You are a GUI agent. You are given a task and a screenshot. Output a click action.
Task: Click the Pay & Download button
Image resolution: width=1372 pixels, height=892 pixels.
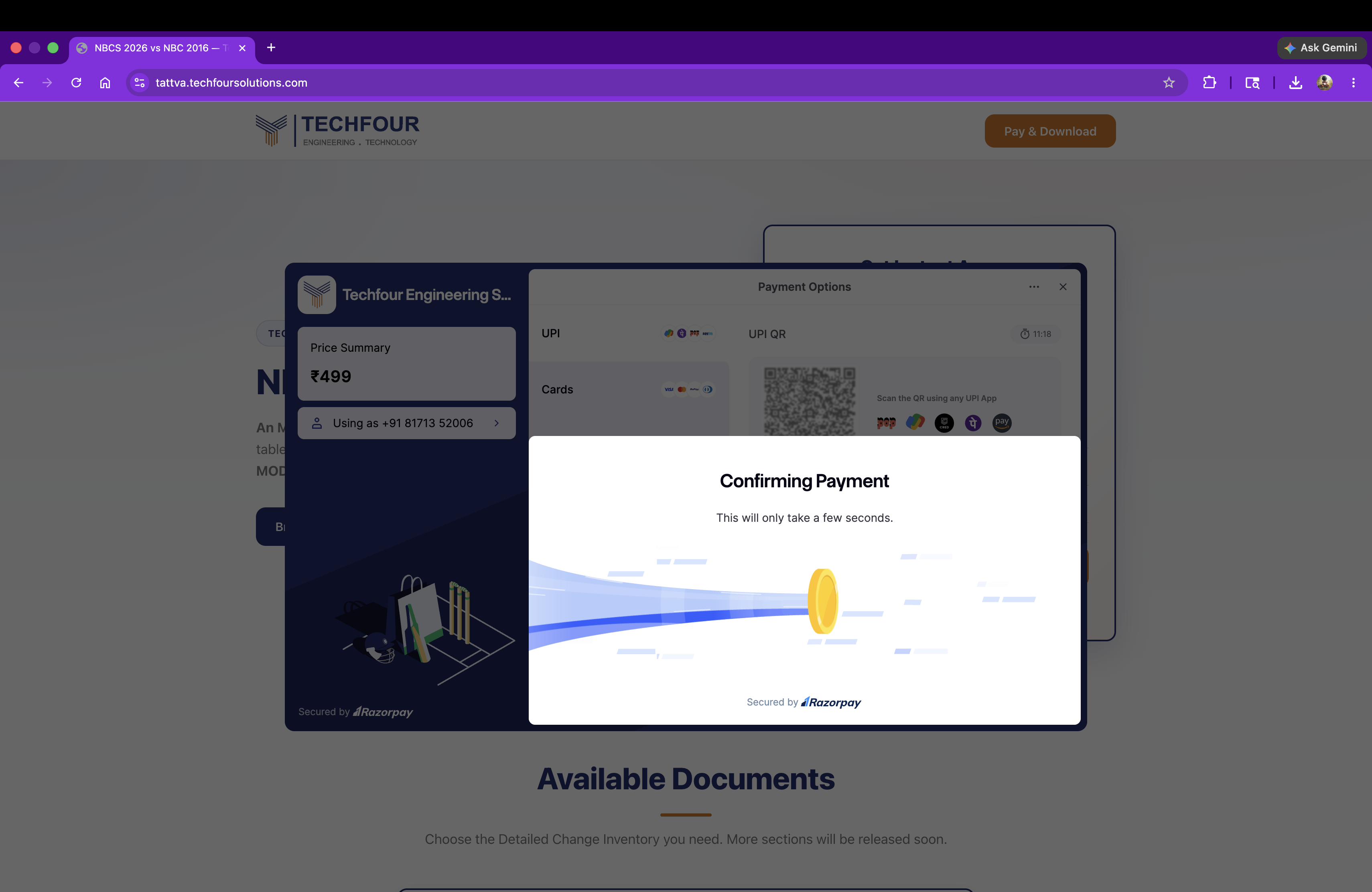tap(1050, 132)
